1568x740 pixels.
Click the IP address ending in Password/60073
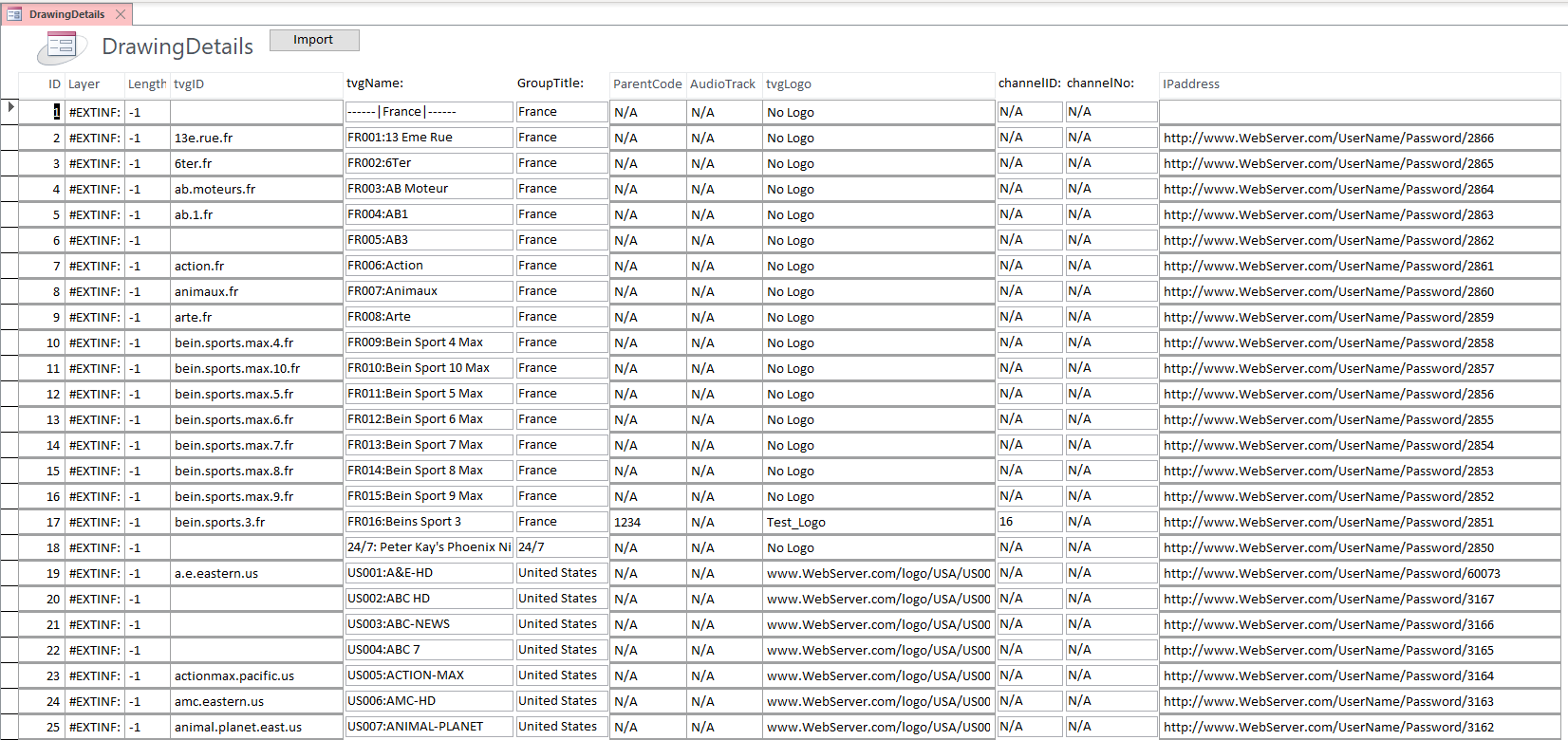point(1359,573)
